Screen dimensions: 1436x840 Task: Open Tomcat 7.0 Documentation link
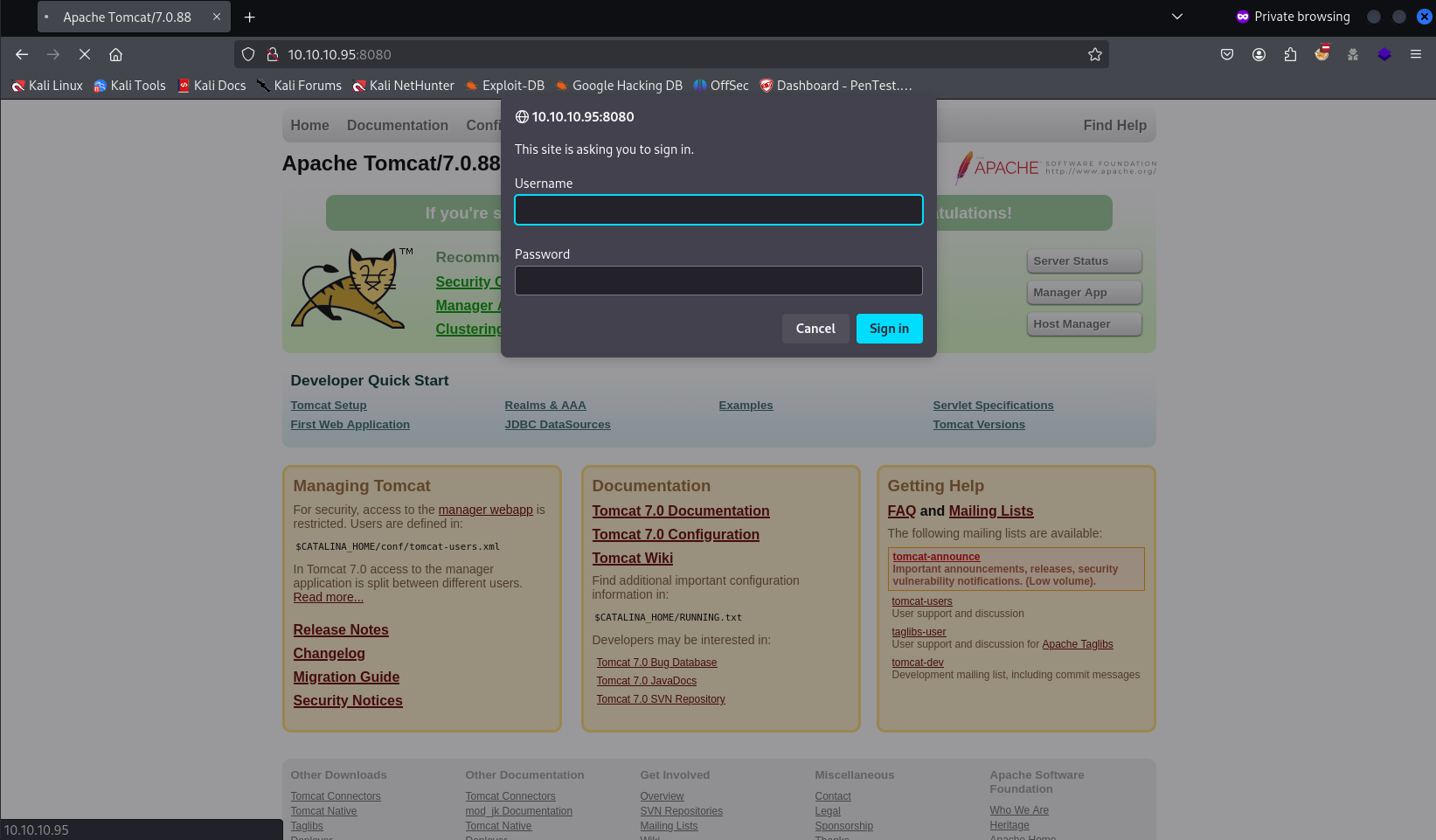[x=681, y=510]
